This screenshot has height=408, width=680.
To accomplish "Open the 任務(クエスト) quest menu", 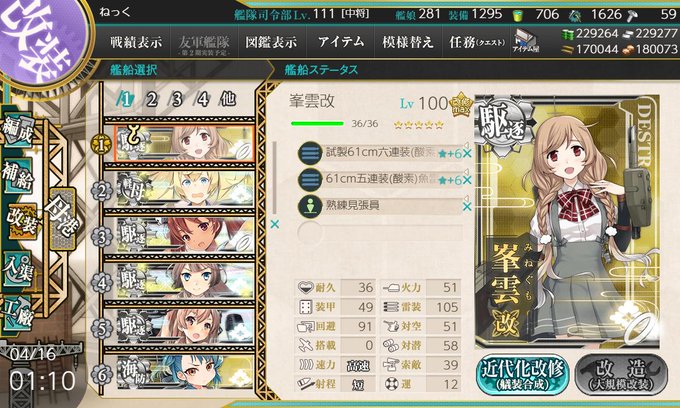I will click(477, 42).
